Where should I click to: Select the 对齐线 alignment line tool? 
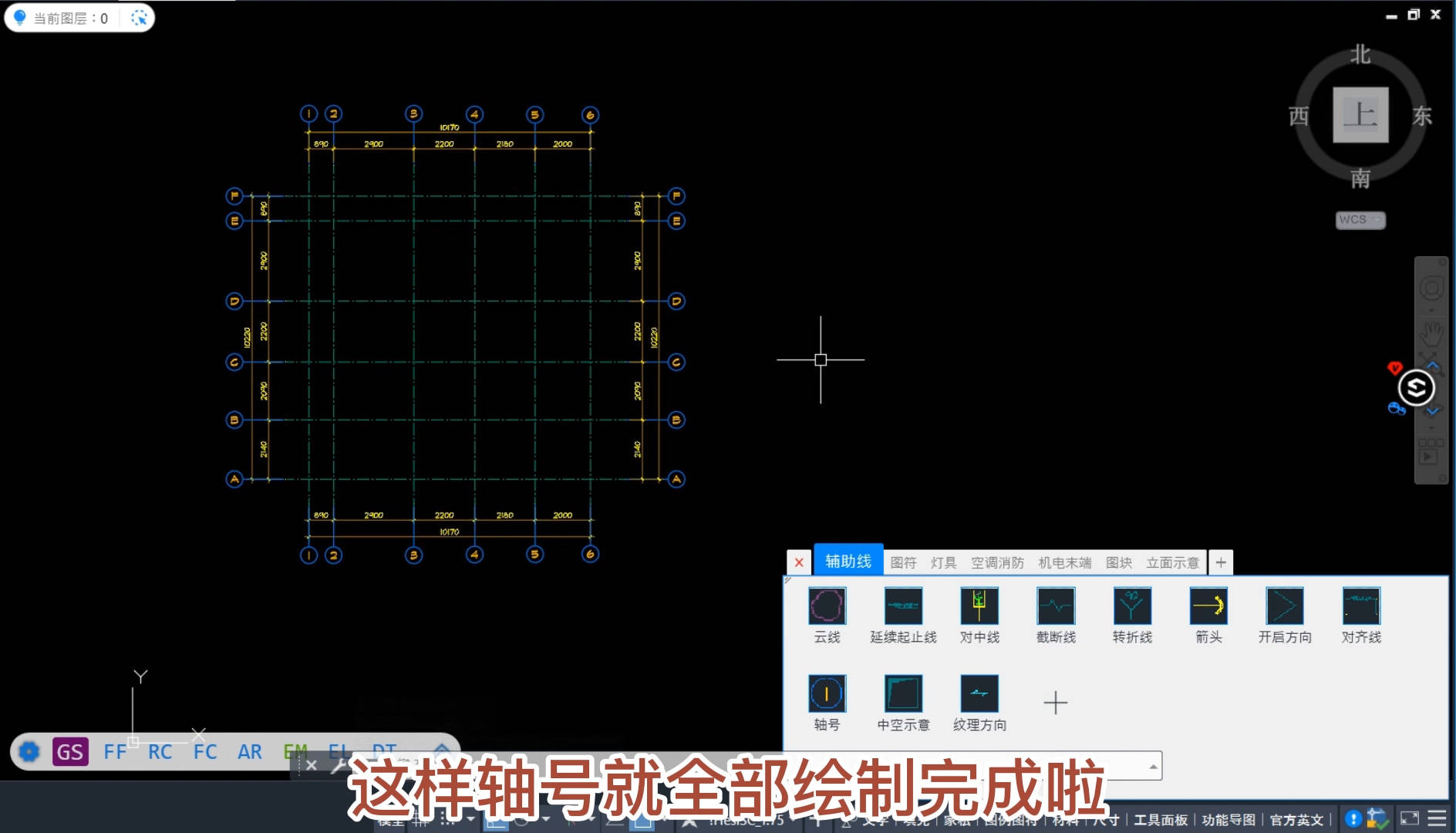(x=1361, y=606)
